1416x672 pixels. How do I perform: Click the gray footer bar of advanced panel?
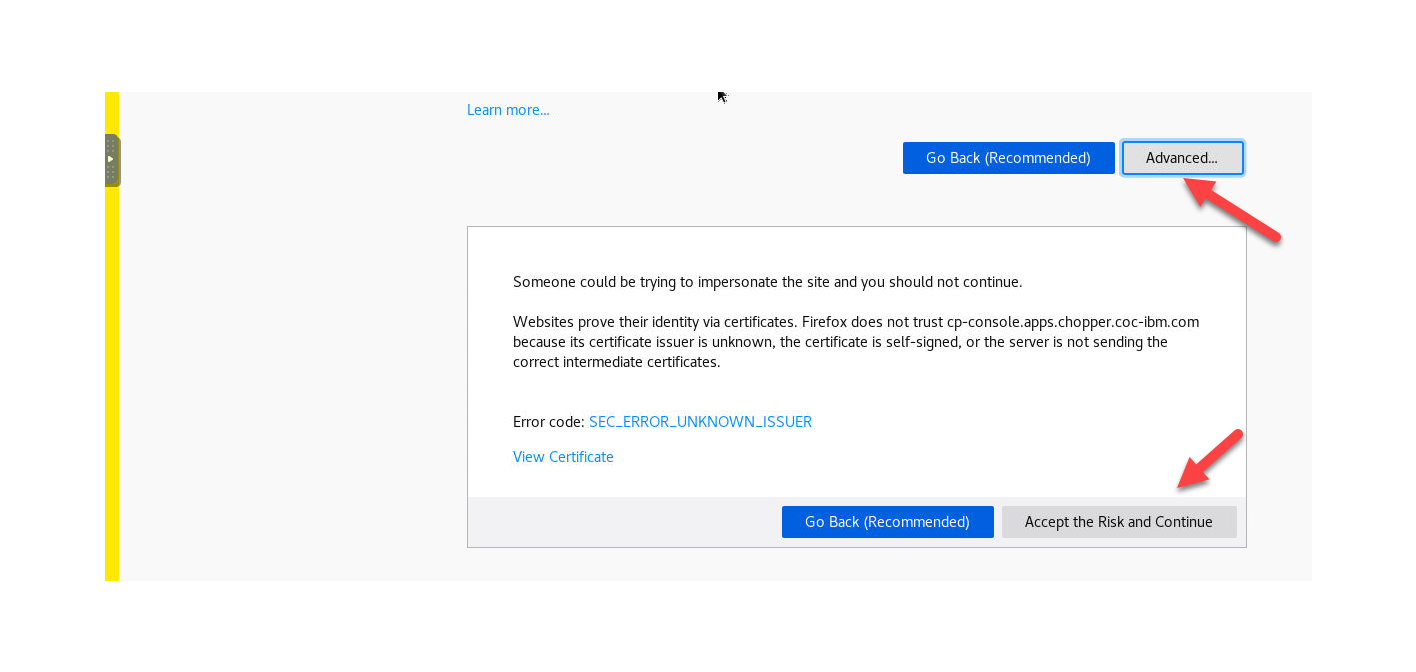pyautogui.click(x=620, y=522)
